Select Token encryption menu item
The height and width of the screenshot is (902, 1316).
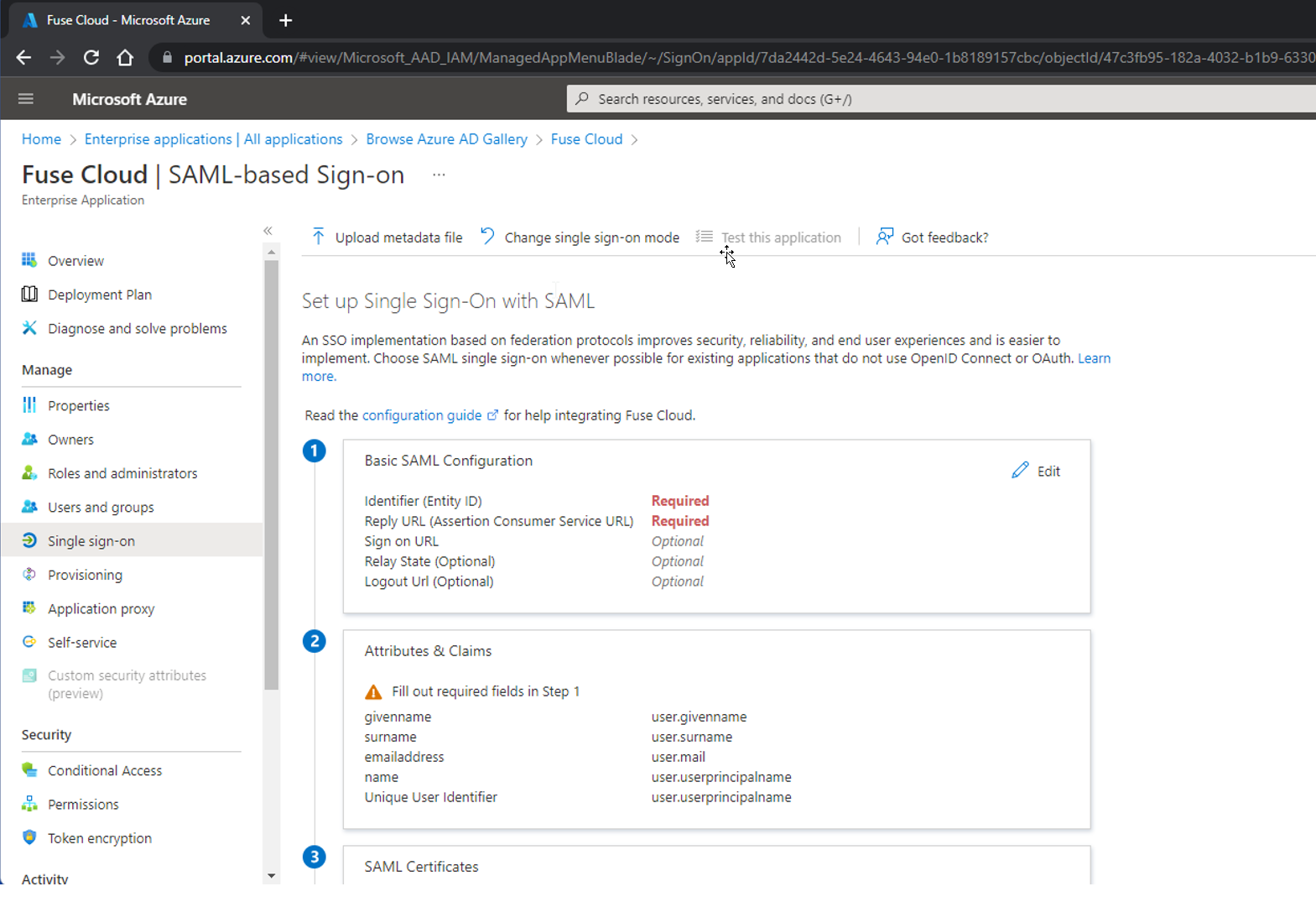pyautogui.click(x=100, y=838)
